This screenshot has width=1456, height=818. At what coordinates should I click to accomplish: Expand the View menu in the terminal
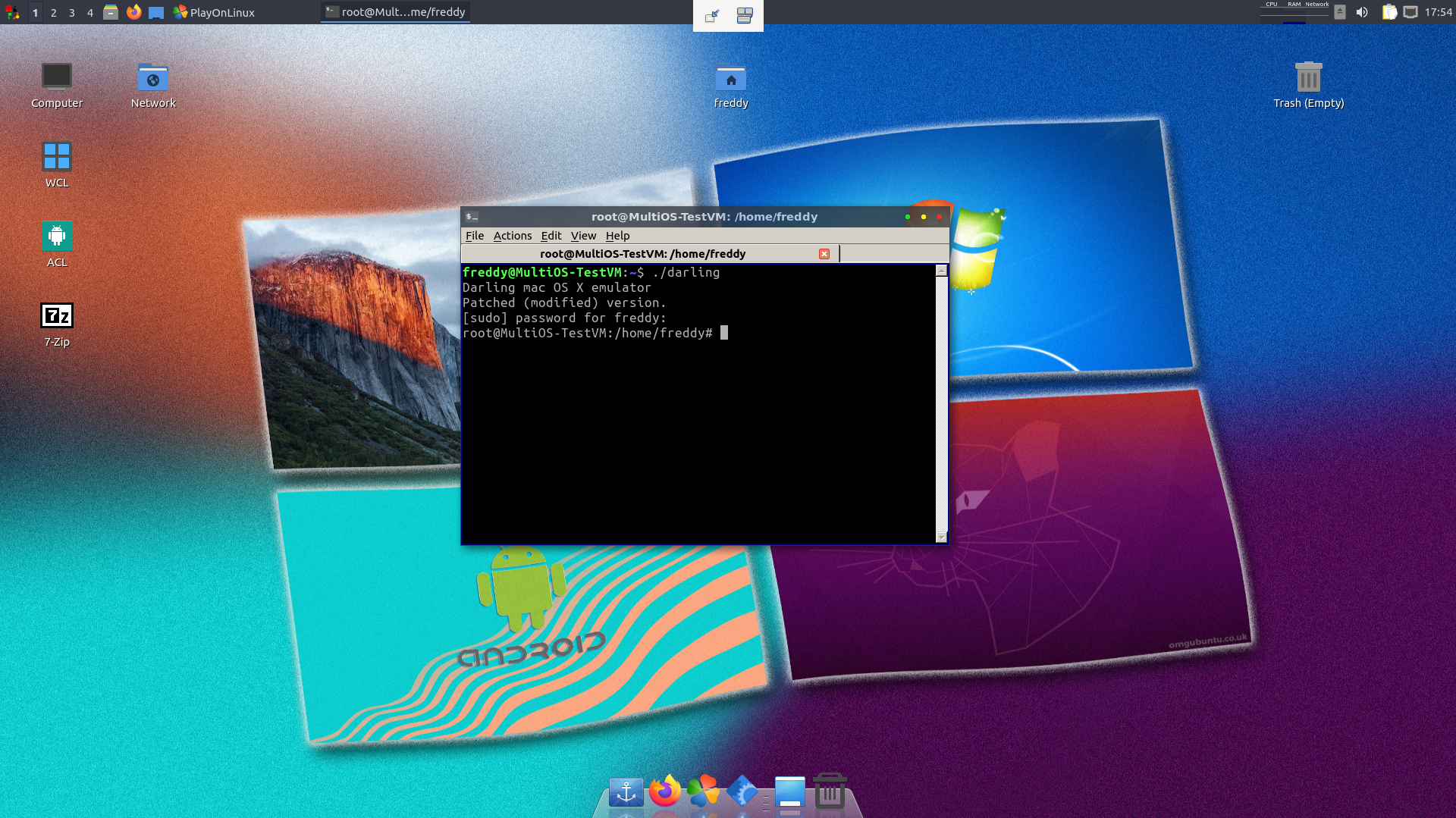[583, 236]
